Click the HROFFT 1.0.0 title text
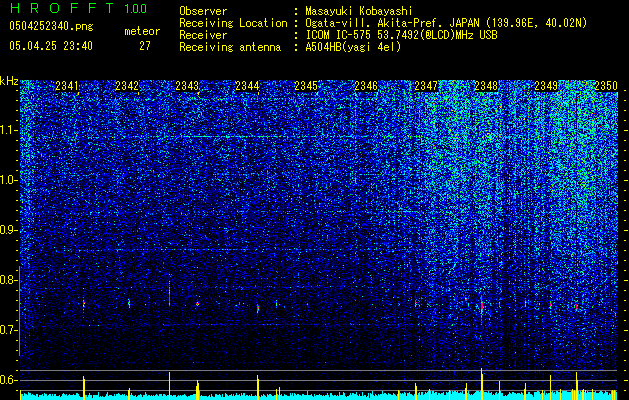This screenshot has width=629, height=400. pos(78,8)
